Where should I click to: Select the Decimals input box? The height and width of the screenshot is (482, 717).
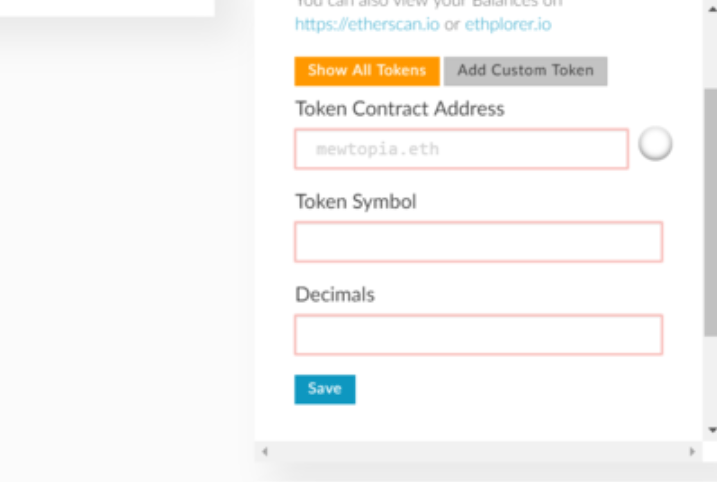(x=478, y=335)
